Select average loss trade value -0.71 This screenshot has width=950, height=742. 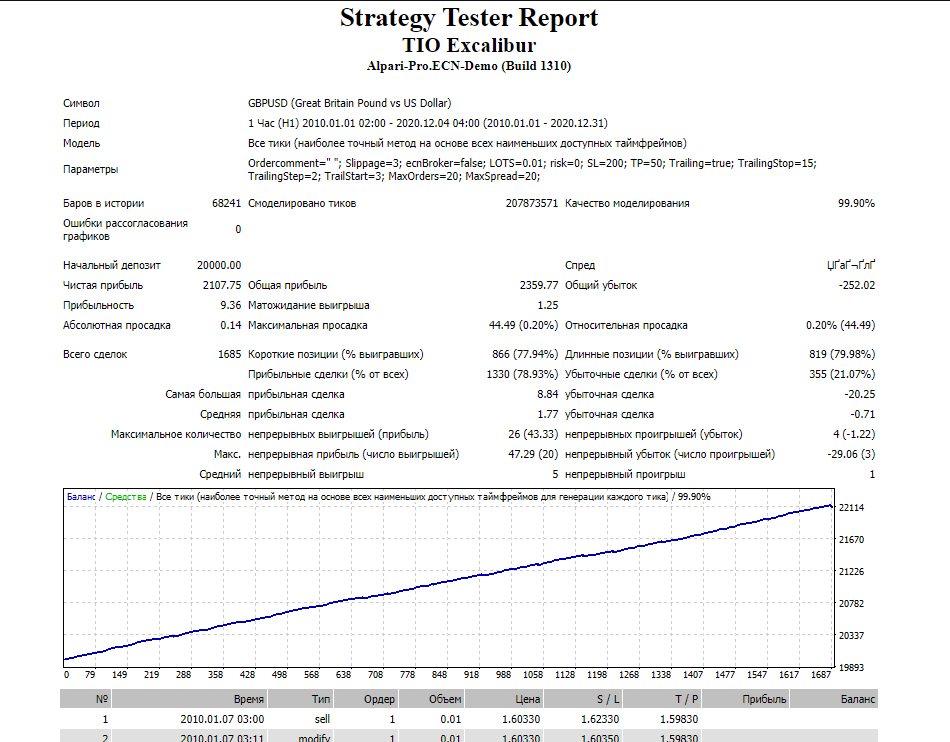click(x=863, y=414)
